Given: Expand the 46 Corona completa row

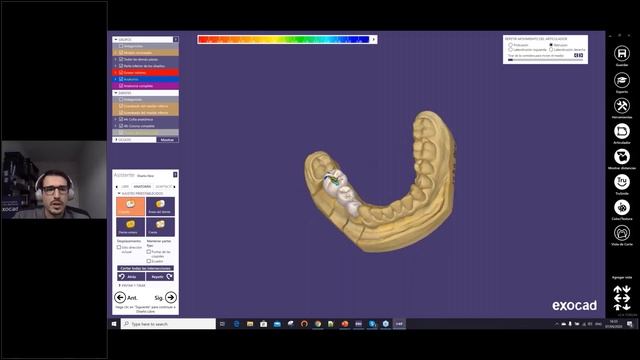Looking at the screenshot, I should coord(116,126).
